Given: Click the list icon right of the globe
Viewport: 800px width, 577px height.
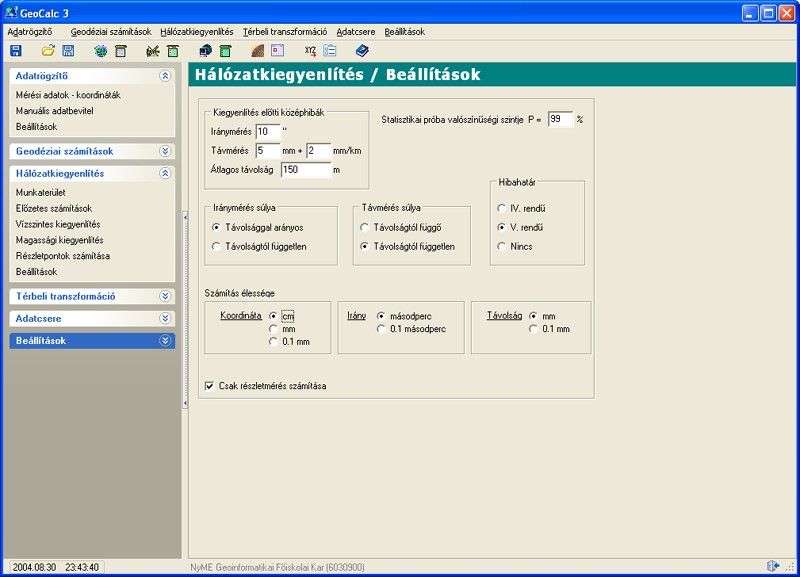Looking at the screenshot, I should click(x=121, y=51).
